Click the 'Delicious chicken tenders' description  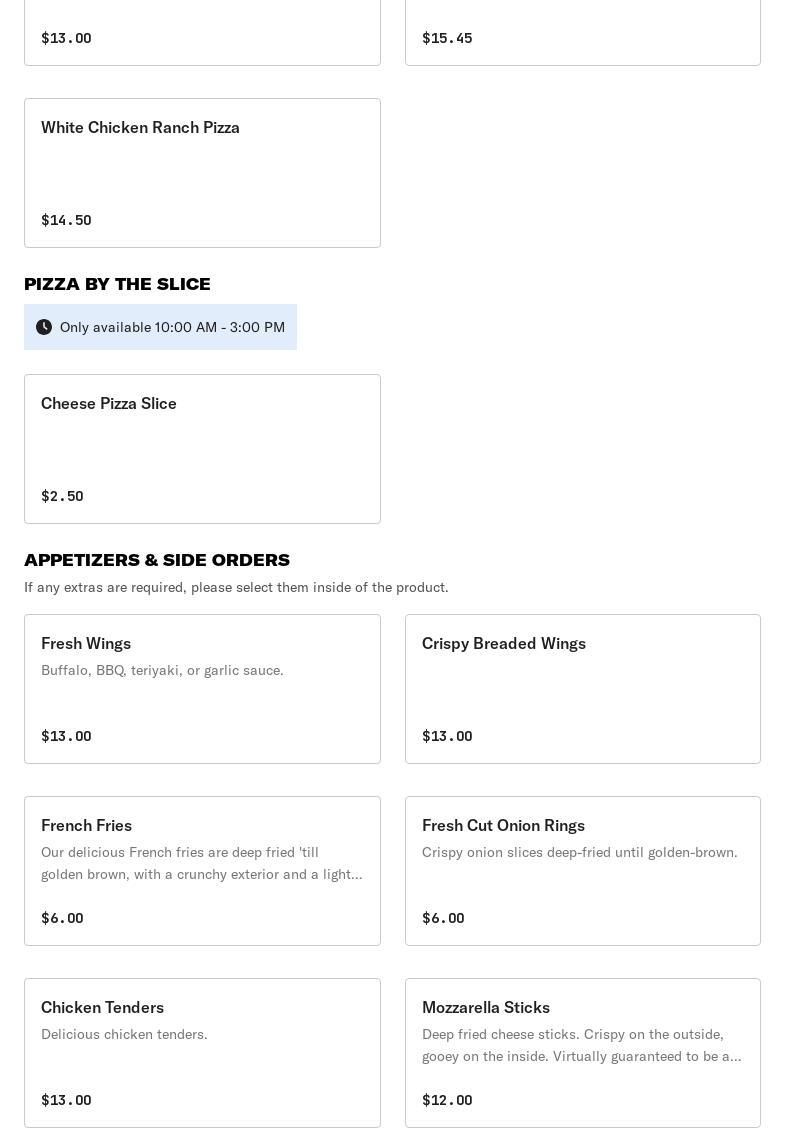point(124,1034)
